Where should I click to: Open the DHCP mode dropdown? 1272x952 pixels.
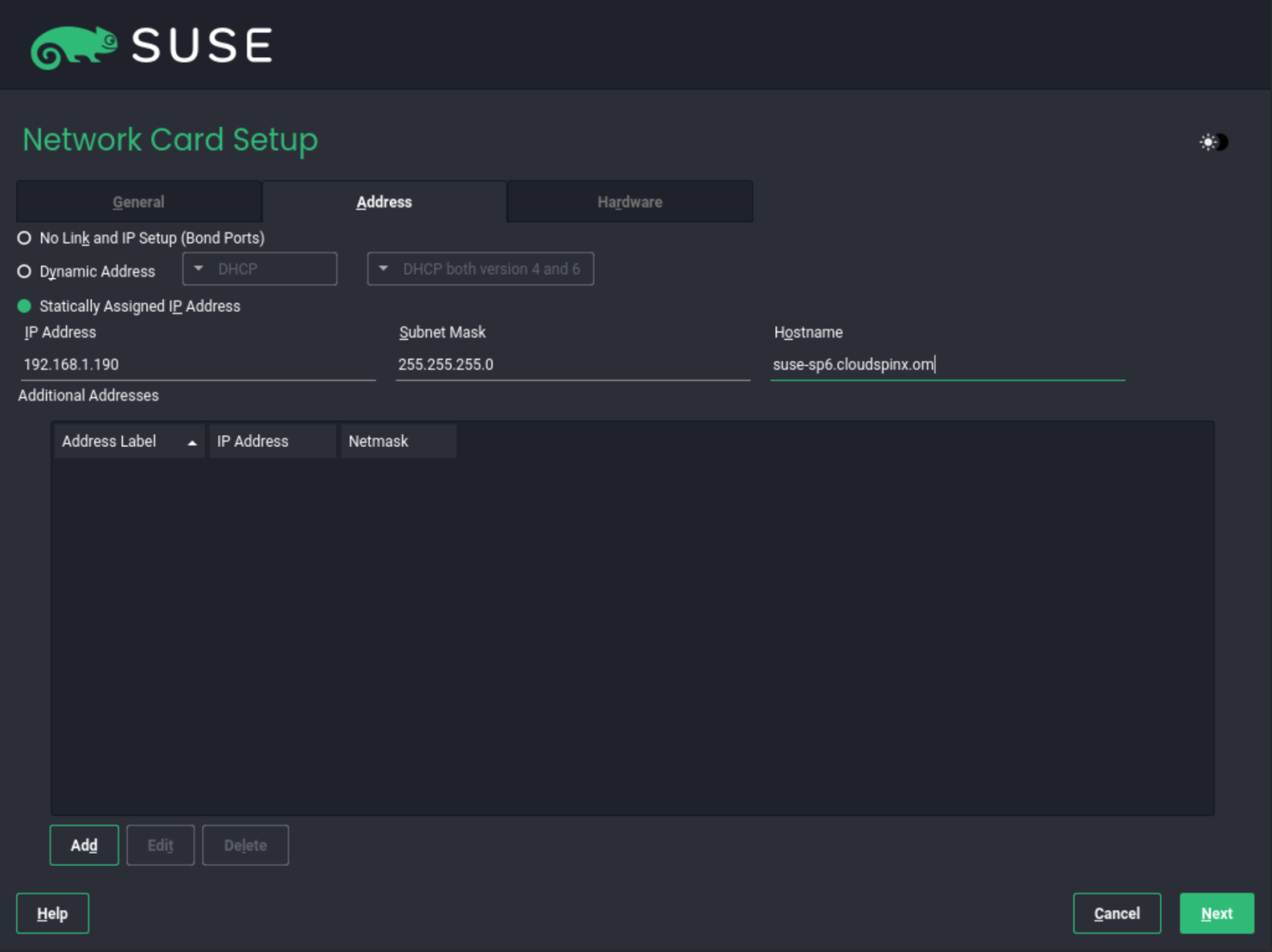click(x=259, y=268)
